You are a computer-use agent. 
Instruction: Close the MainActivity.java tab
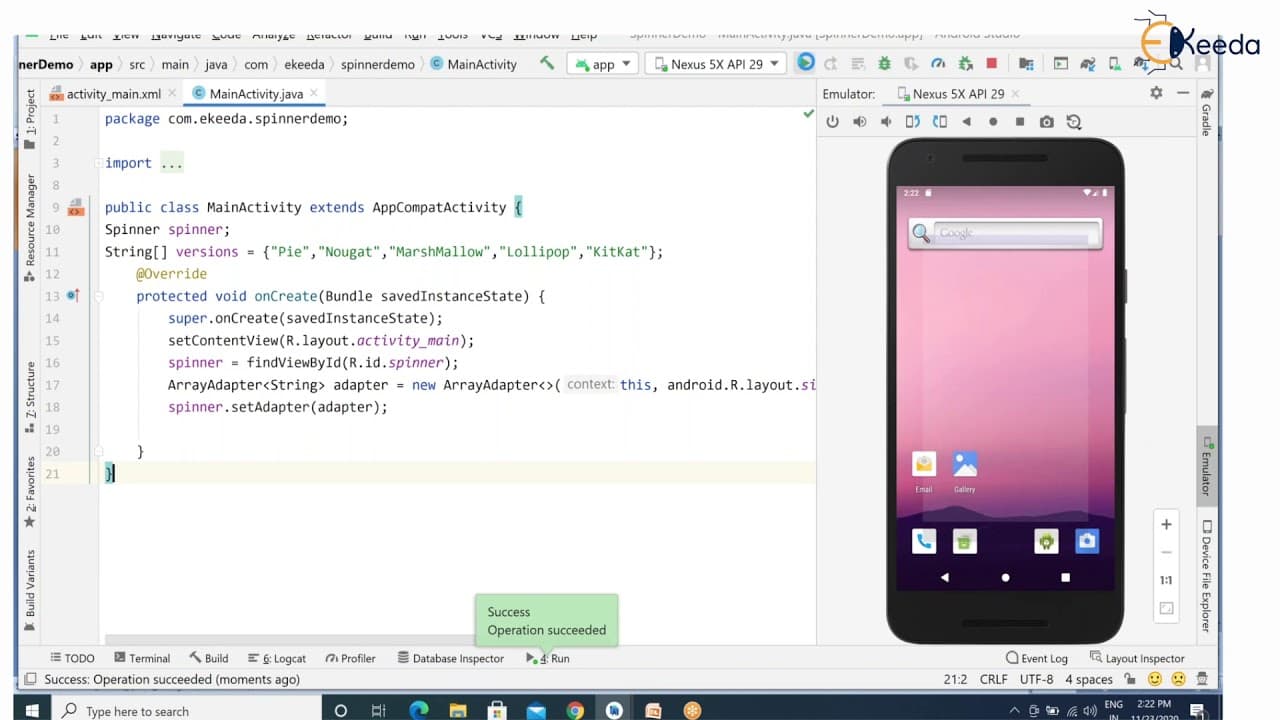(x=316, y=94)
